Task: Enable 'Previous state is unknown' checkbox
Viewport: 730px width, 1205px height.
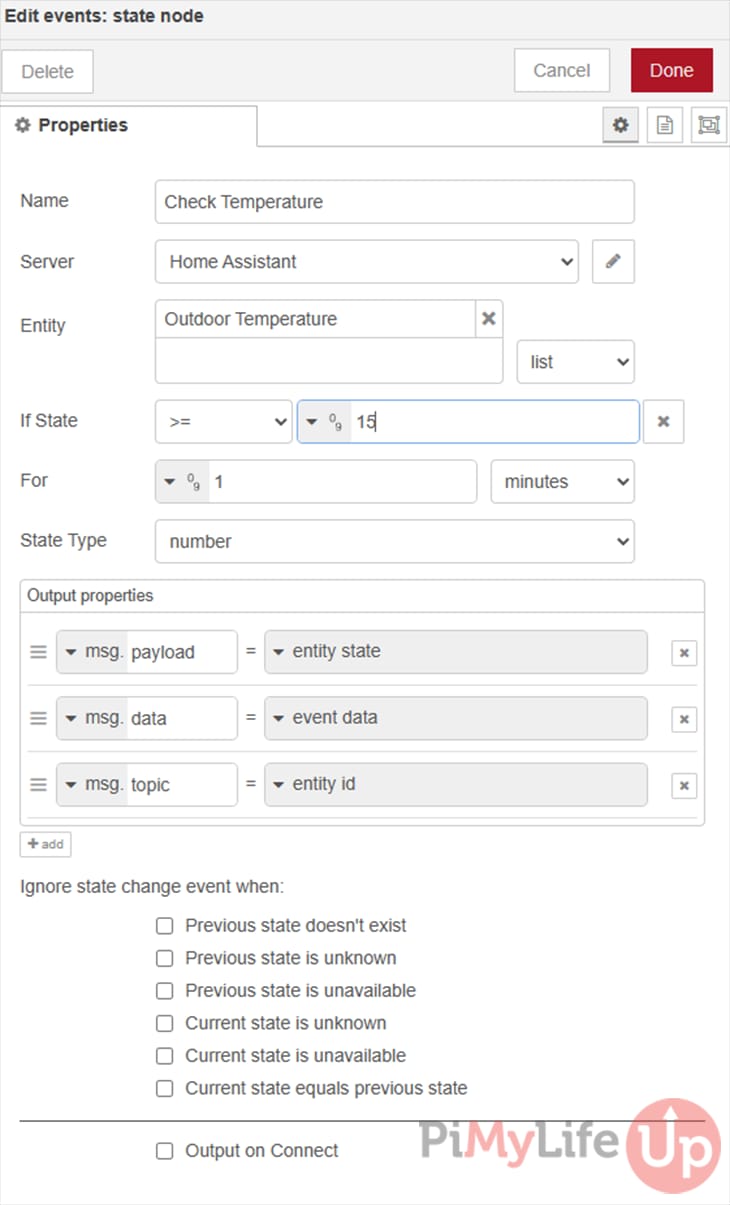Action: tap(165, 958)
